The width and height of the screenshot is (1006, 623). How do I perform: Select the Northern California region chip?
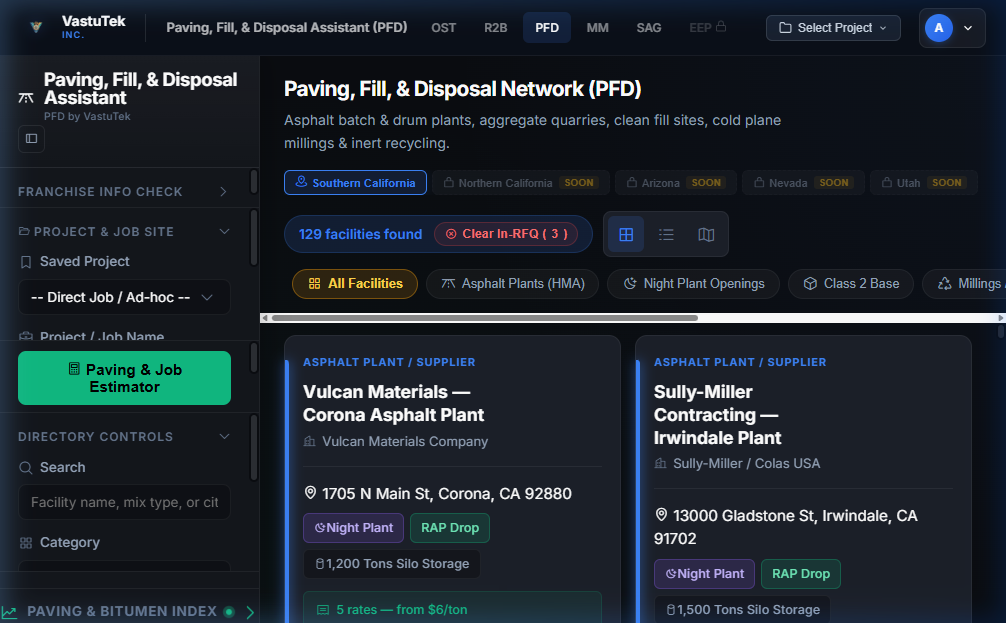[x=520, y=183]
